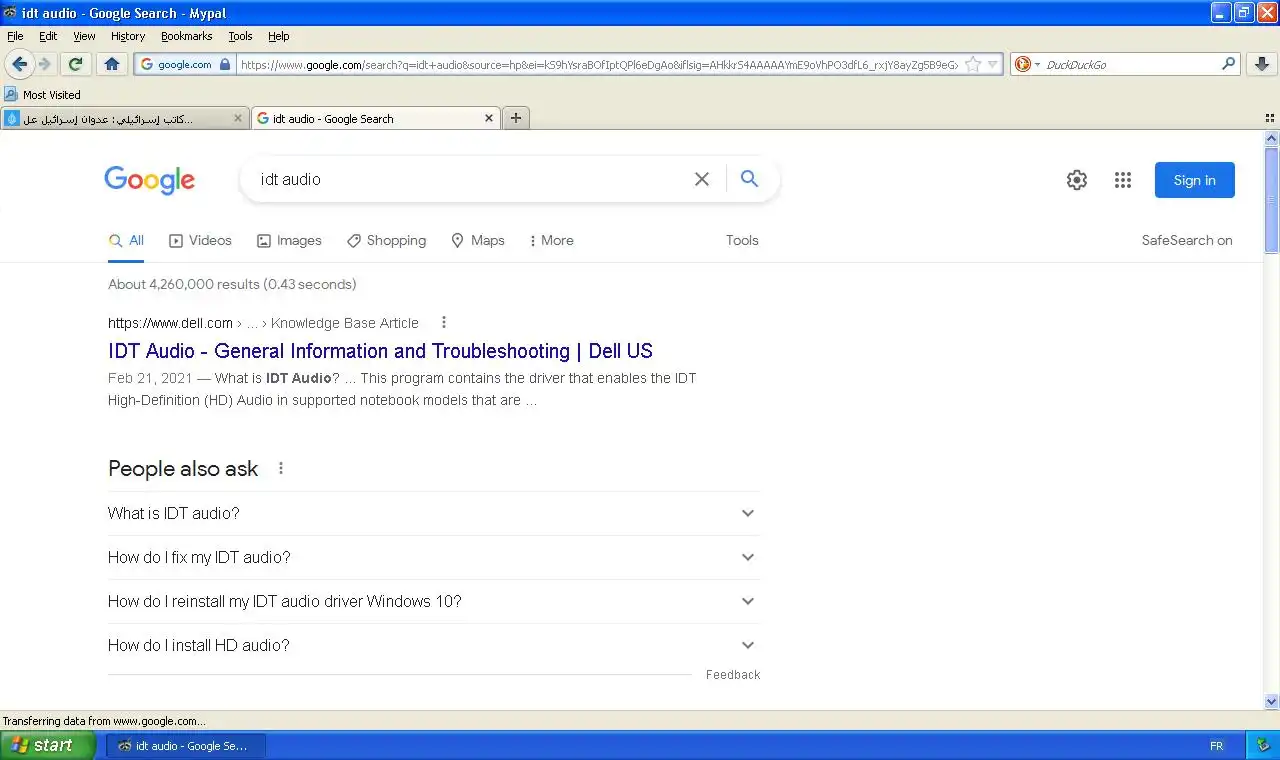Switch to Shopping results

coord(386,240)
